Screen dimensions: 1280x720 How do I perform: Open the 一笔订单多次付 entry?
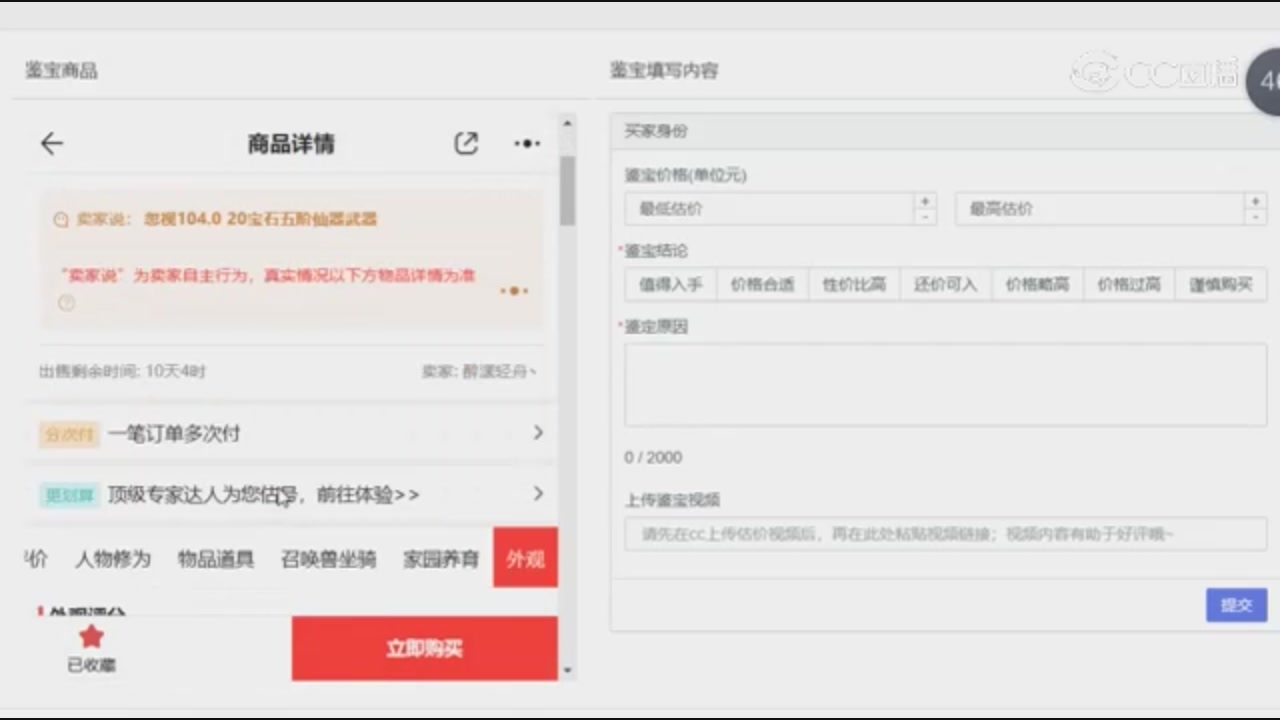point(291,433)
